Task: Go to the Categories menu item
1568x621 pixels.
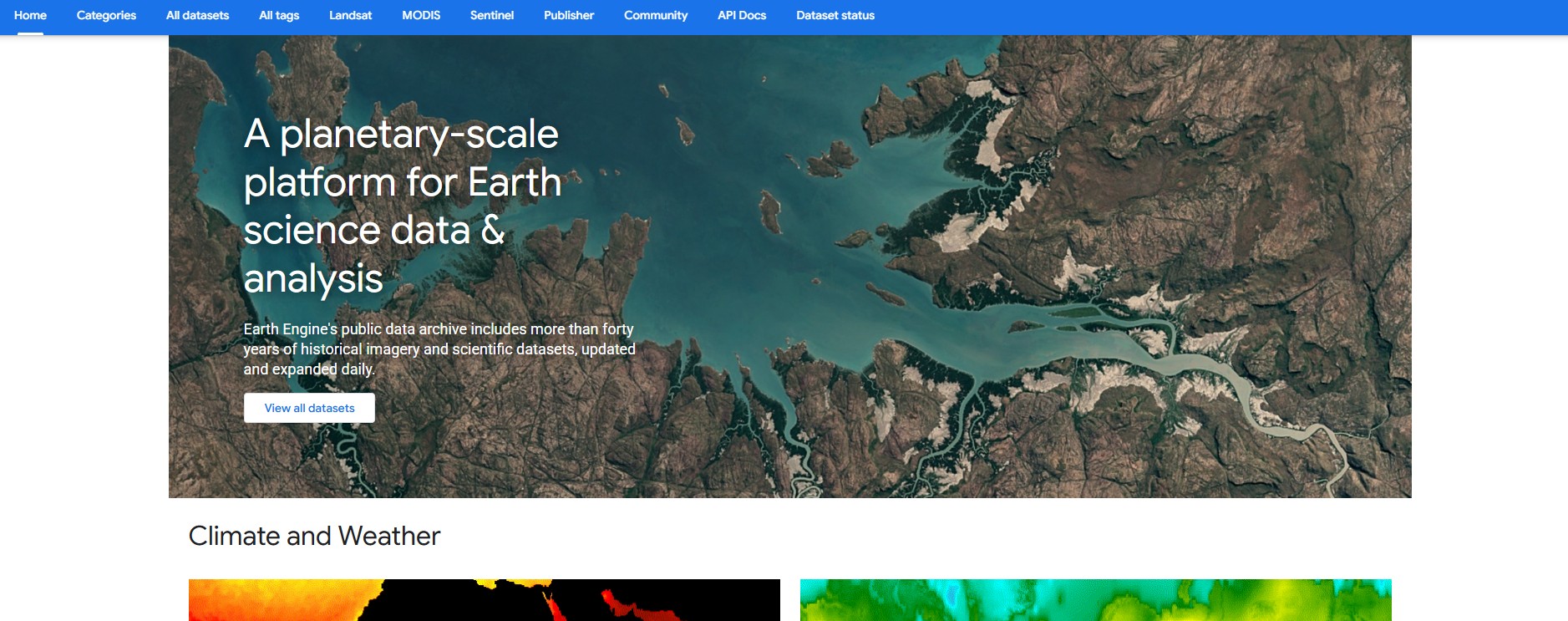Action: coord(106,15)
